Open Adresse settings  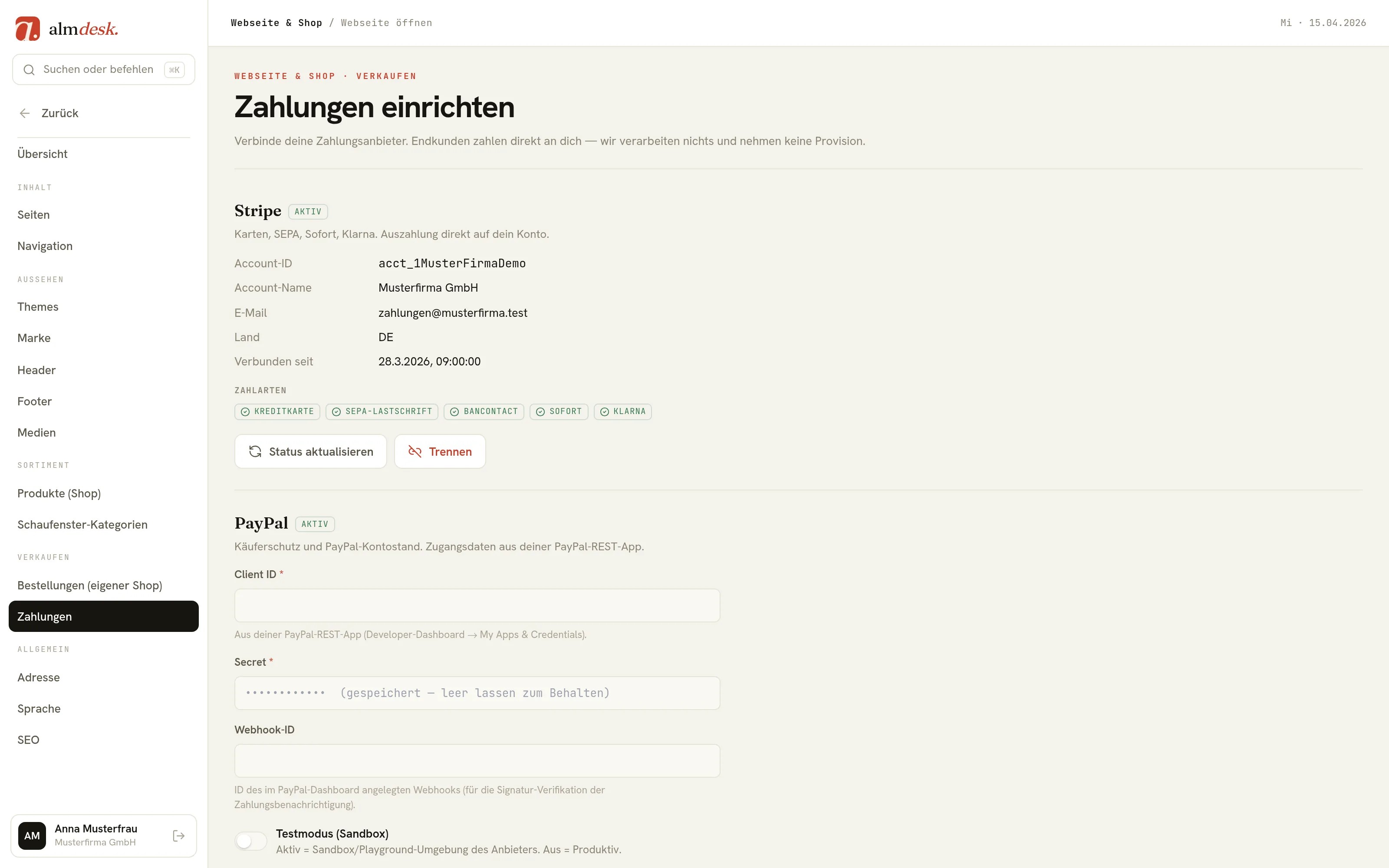(x=104, y=677)
